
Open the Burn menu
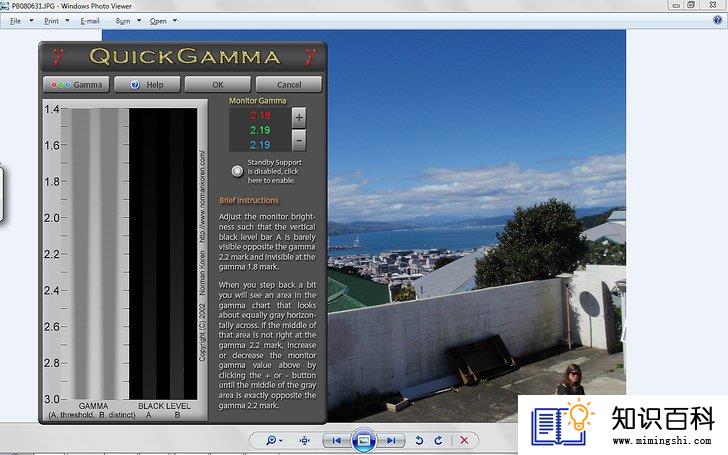(x=123, y=21)
